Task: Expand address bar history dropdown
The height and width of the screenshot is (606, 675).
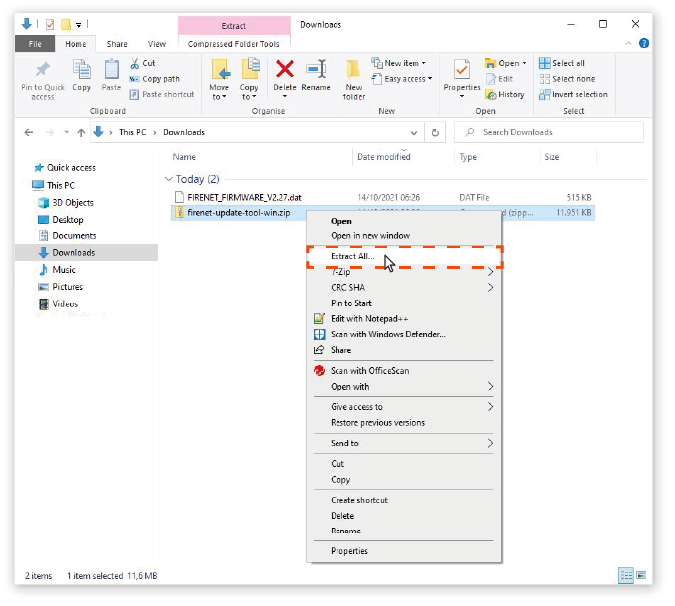Action: (414, 133)
